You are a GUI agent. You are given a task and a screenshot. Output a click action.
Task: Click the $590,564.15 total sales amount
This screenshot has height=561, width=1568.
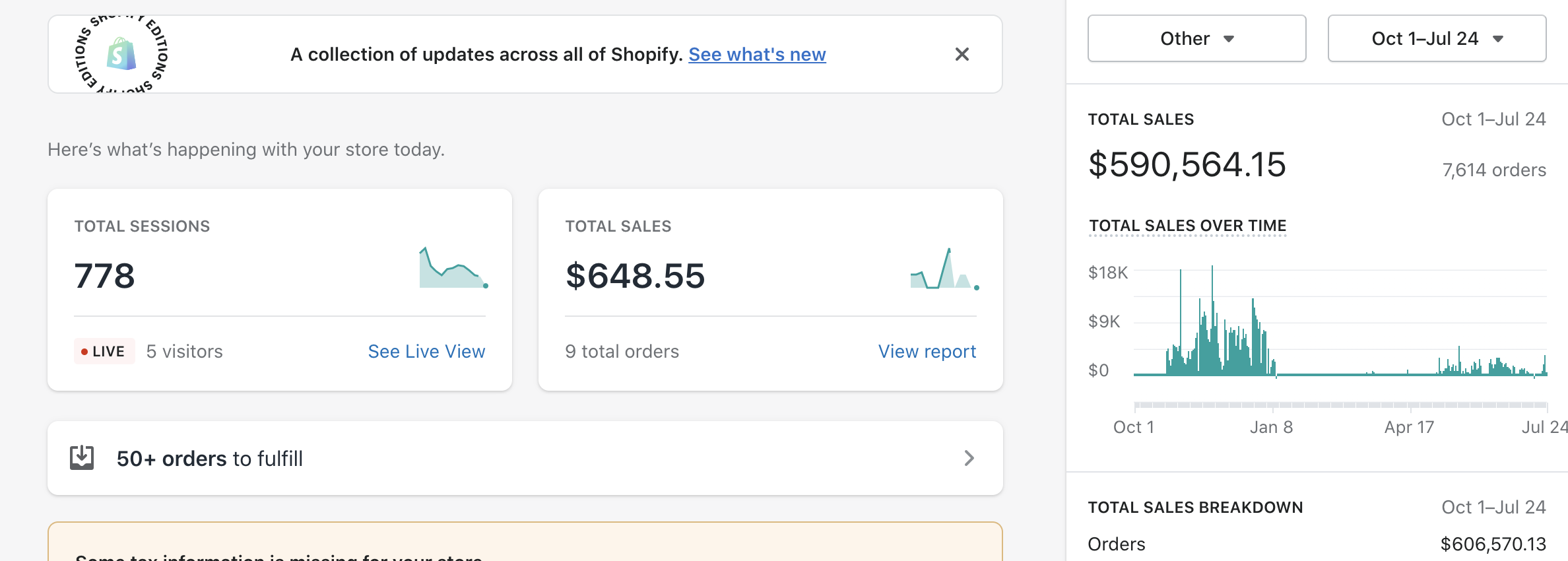click(x=1187, y=164)
